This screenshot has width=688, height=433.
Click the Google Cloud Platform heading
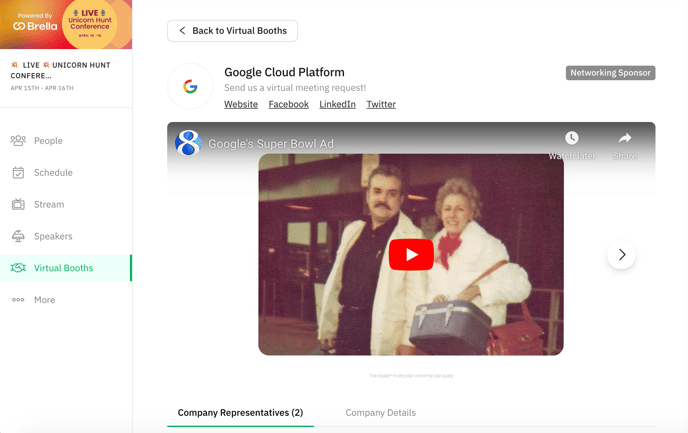point(284,72)
